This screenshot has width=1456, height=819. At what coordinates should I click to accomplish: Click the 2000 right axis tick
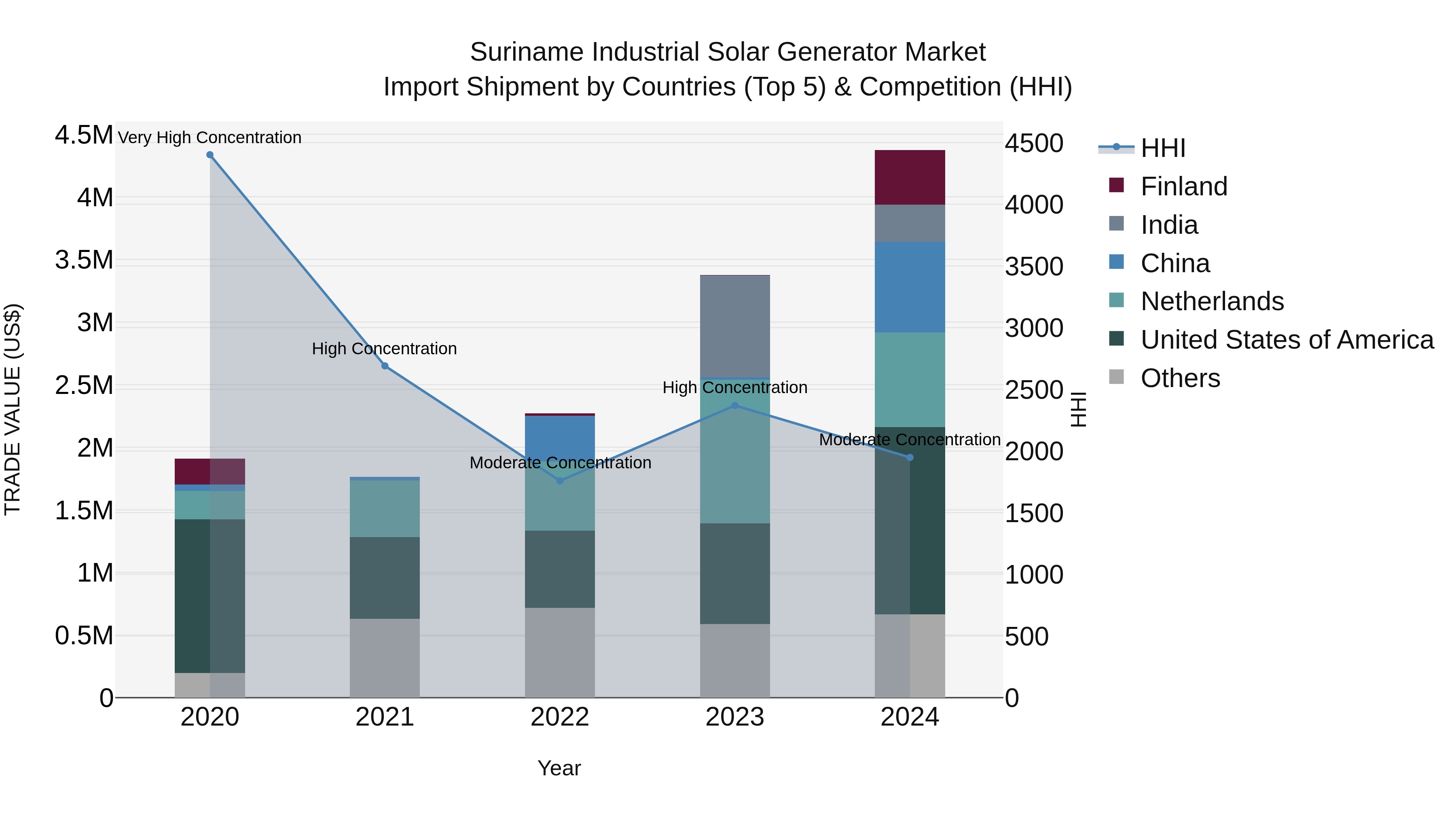[1034, 451]
